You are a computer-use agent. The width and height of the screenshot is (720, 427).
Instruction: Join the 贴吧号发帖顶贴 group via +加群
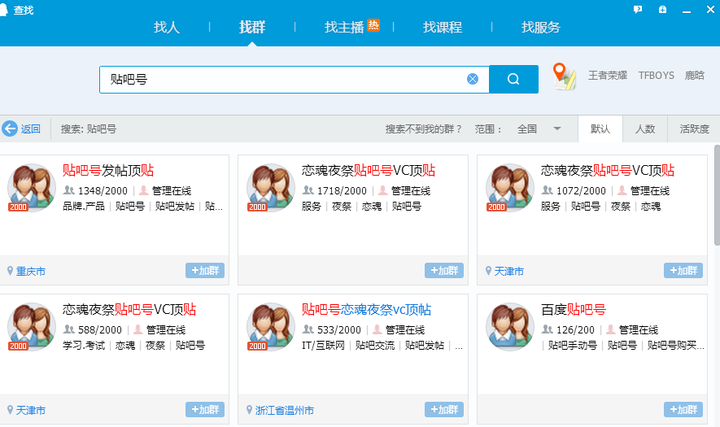pos(205,270)
